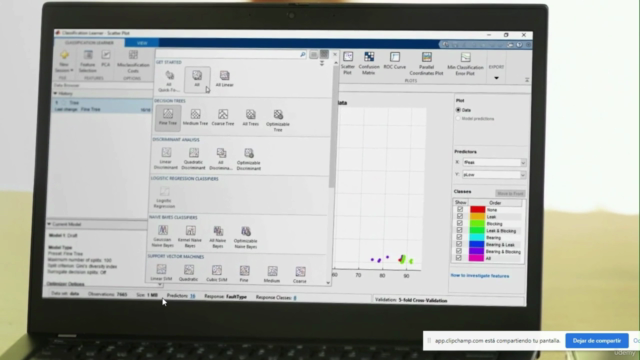Click the blue Bearing & Leak swatch
640x360 pixels.
point(476,244)
